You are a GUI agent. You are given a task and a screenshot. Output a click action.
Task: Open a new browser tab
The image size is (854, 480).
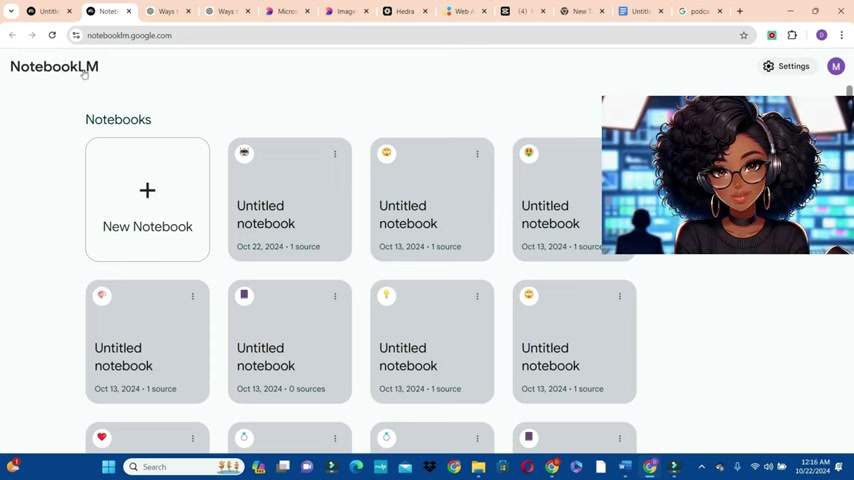pos(740,11)
